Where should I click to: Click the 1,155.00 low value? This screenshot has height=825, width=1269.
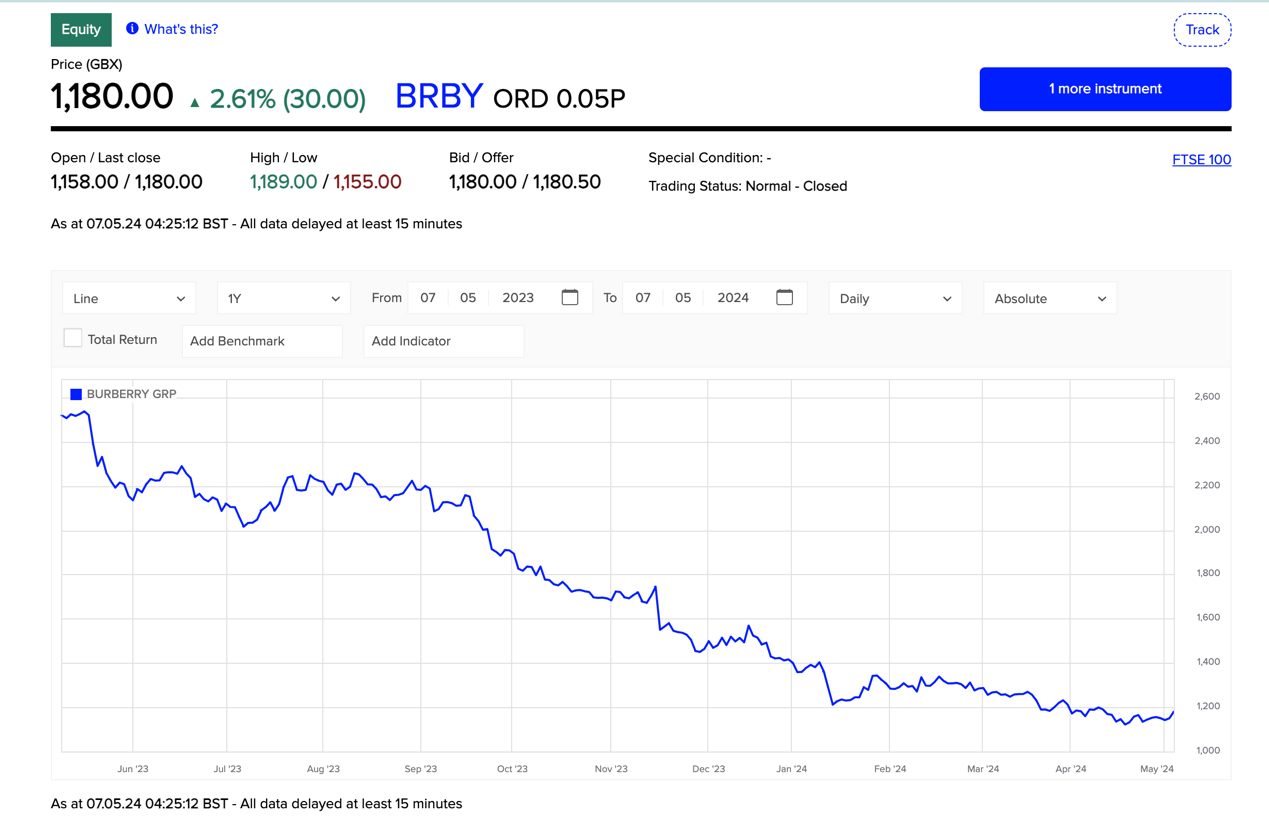pos(367,182)
